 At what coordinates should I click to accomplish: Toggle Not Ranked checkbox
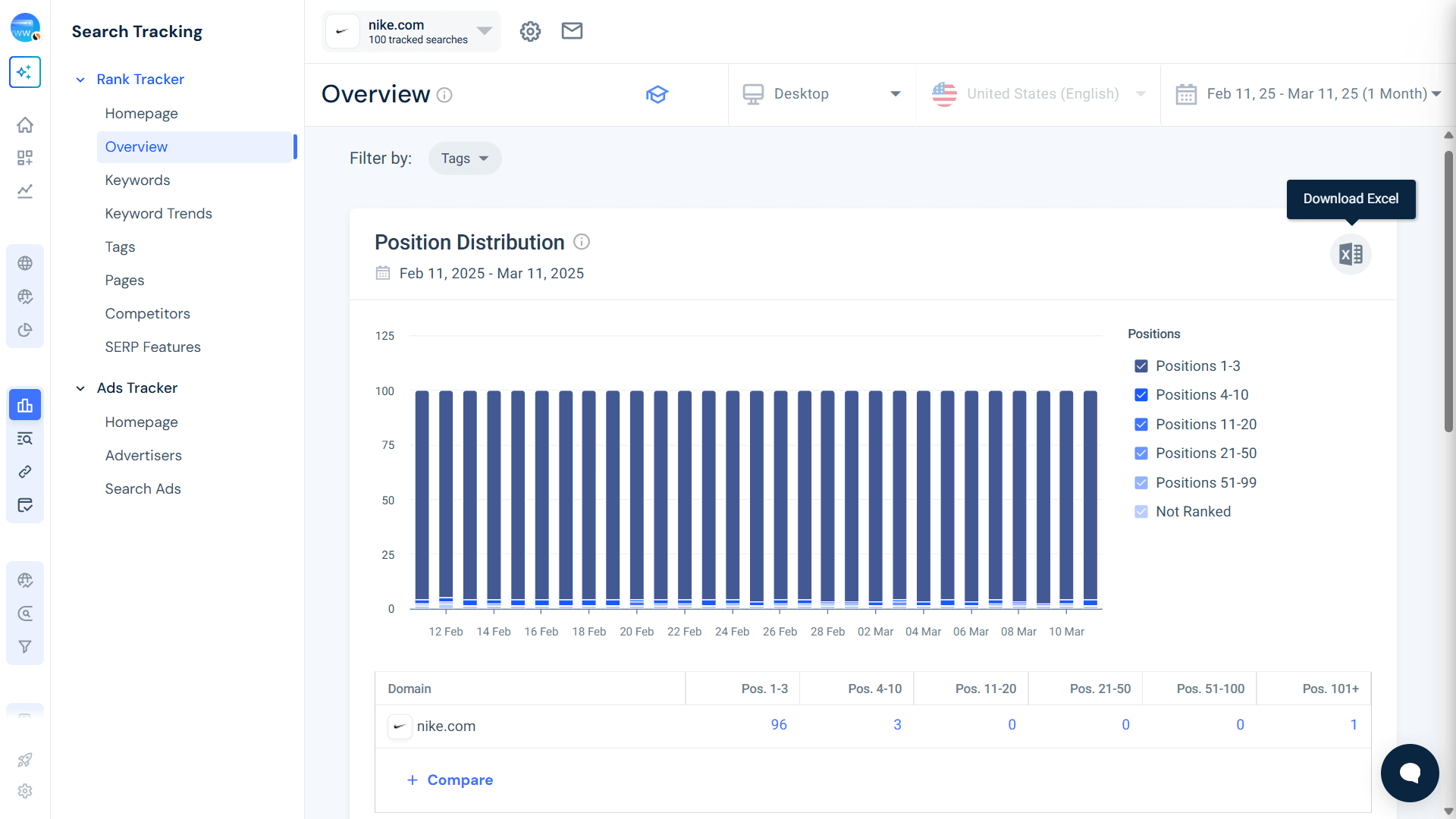[1141, 512]
